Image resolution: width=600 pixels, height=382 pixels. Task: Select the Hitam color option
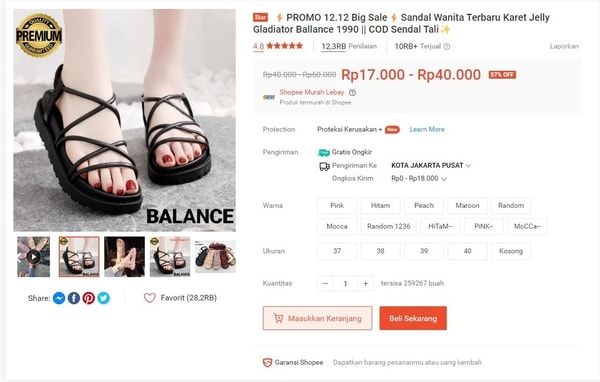pyautogui.click(x=380, y=206)
